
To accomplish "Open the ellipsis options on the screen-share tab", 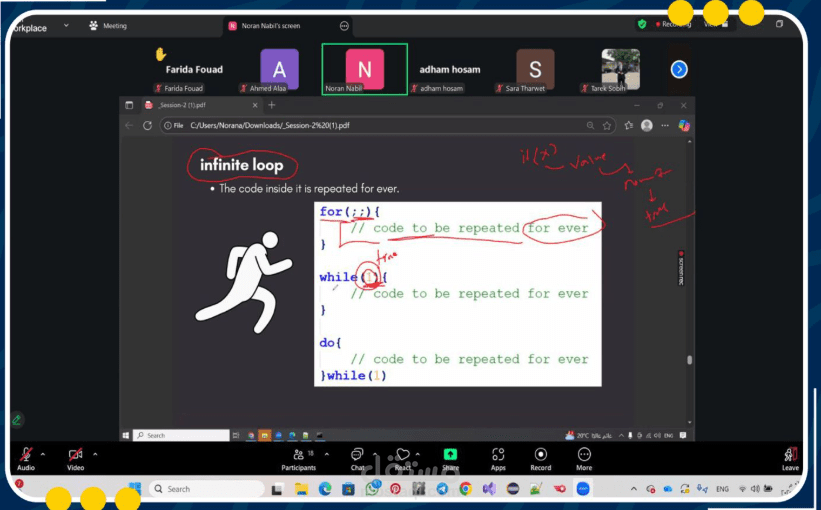I will pyautogui.click(x=344, y=26).
